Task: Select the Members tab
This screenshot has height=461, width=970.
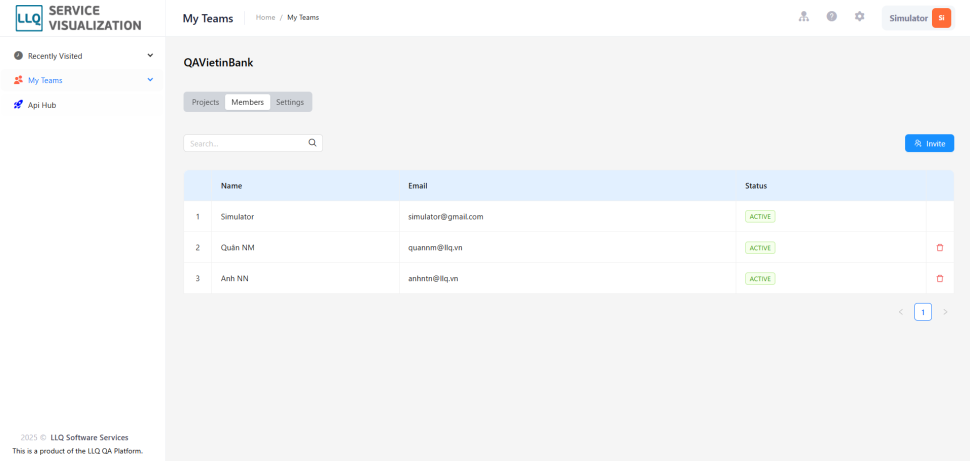Action: click(x=247, y=102)
